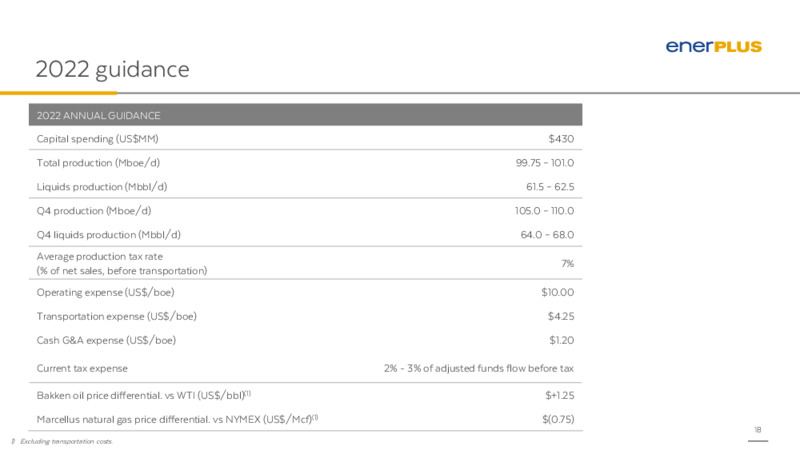Select the 2022 guidance slide title
The width and height of the screenshot is (800, 450).
[112, 69]
